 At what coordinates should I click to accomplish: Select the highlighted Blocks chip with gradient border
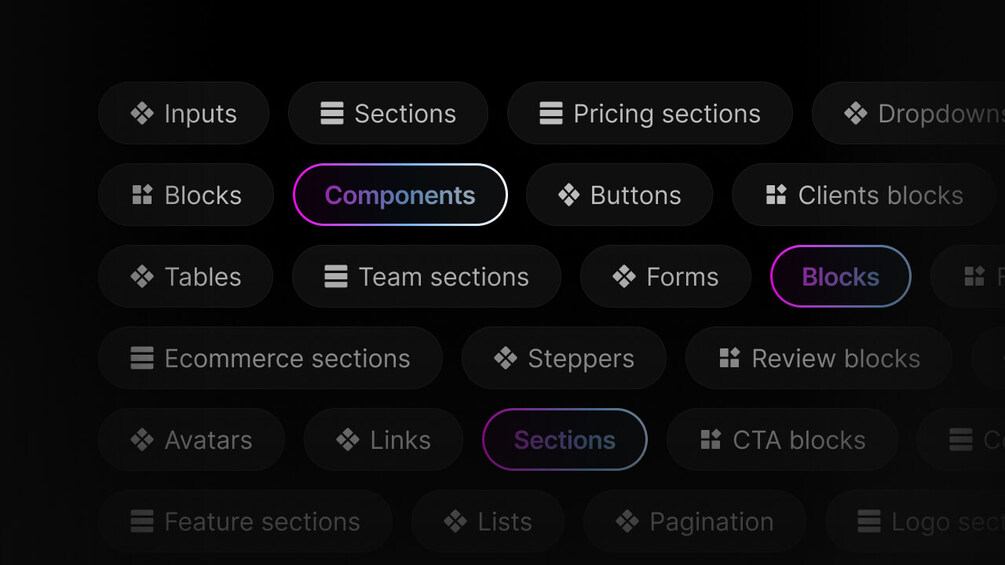[840, 277]
